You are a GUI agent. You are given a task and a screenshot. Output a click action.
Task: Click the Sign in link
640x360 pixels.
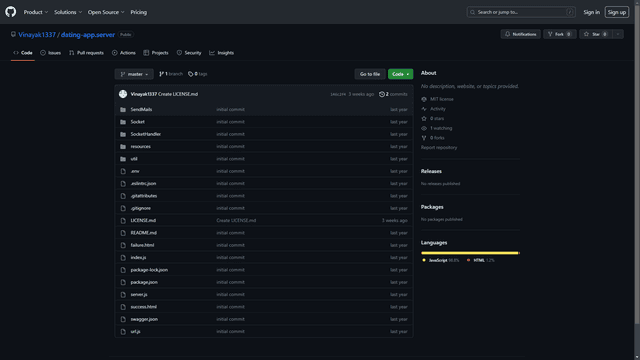(x=591, y=12)
